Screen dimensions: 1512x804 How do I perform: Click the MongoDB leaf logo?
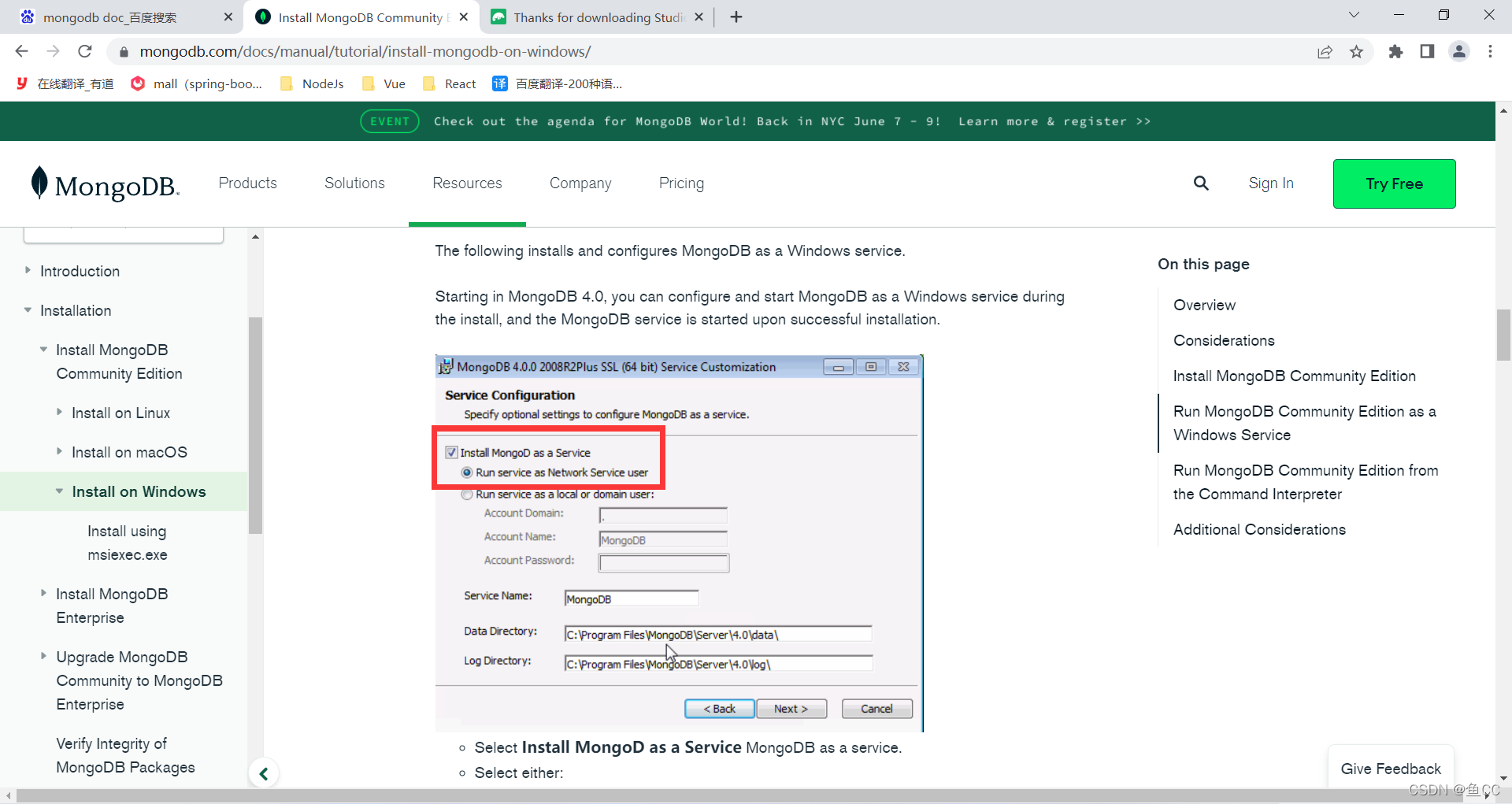[x=106, y=184]
